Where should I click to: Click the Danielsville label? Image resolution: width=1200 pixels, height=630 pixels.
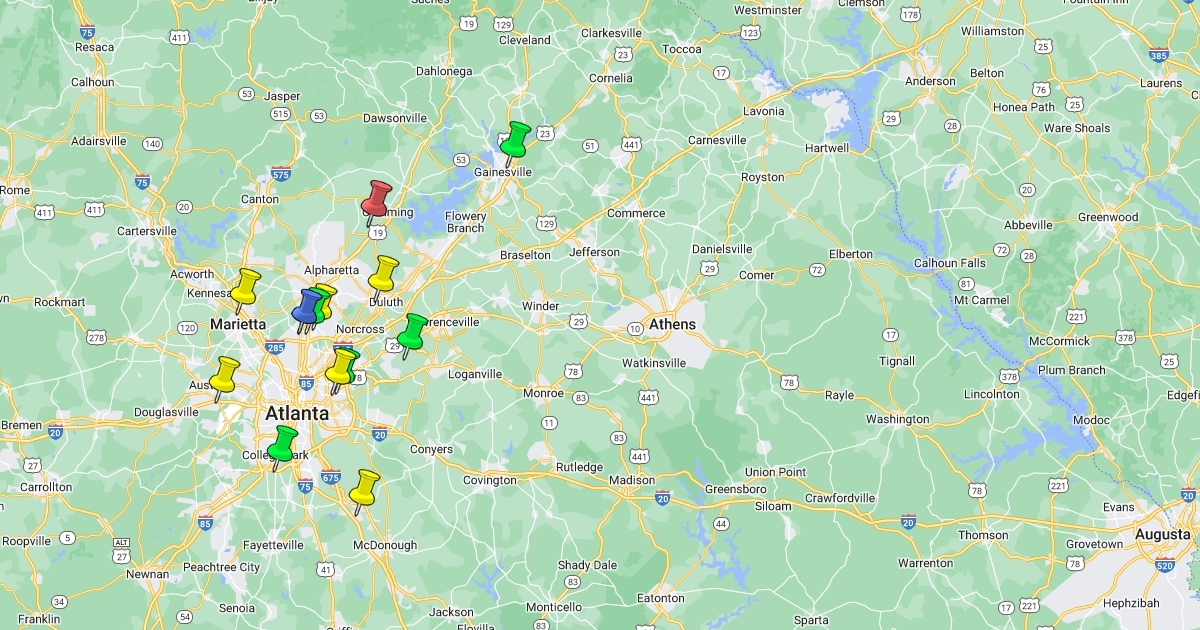click(x=722, y=248)
